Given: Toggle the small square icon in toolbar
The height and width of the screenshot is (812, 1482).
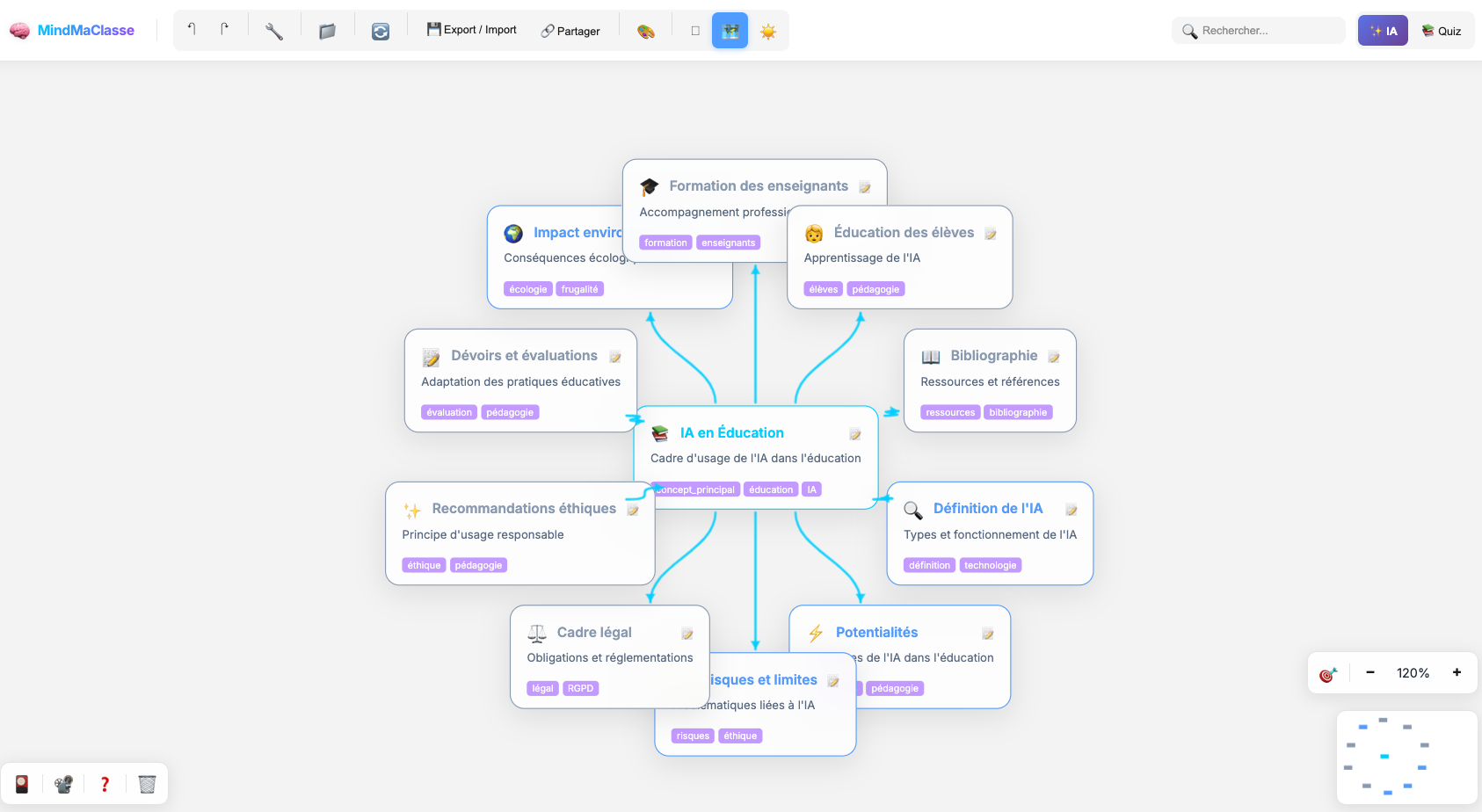Looking at the screenshot, I should point(695,31).
